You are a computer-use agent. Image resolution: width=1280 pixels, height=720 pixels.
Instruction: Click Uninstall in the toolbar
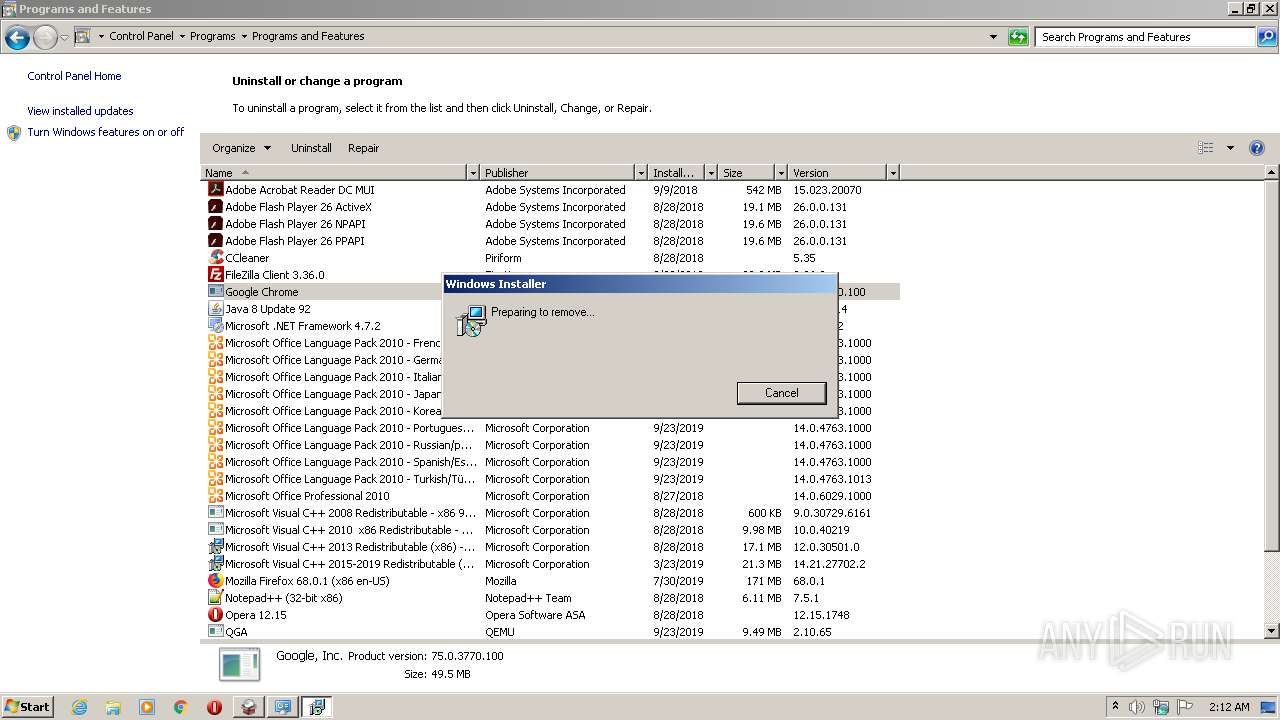(311, 148)
